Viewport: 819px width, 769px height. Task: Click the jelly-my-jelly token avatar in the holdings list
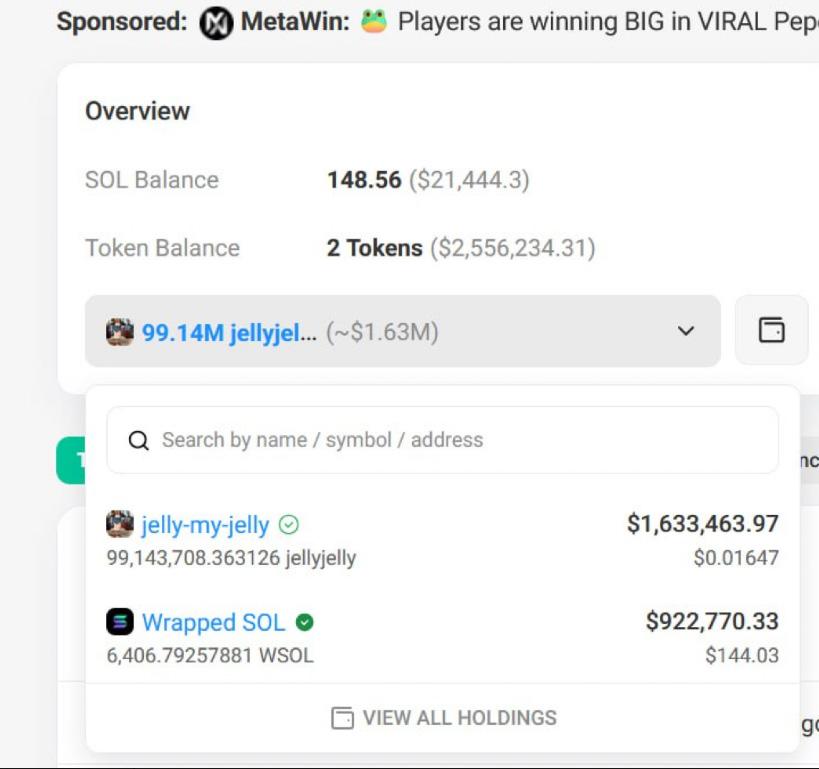(x=120, y=524)
